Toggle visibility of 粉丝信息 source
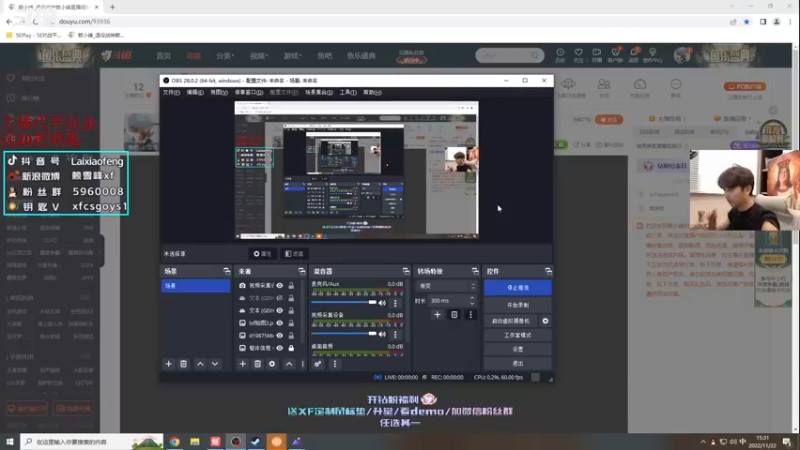Viewport: 800px width, 450px height. click(280, 348)
